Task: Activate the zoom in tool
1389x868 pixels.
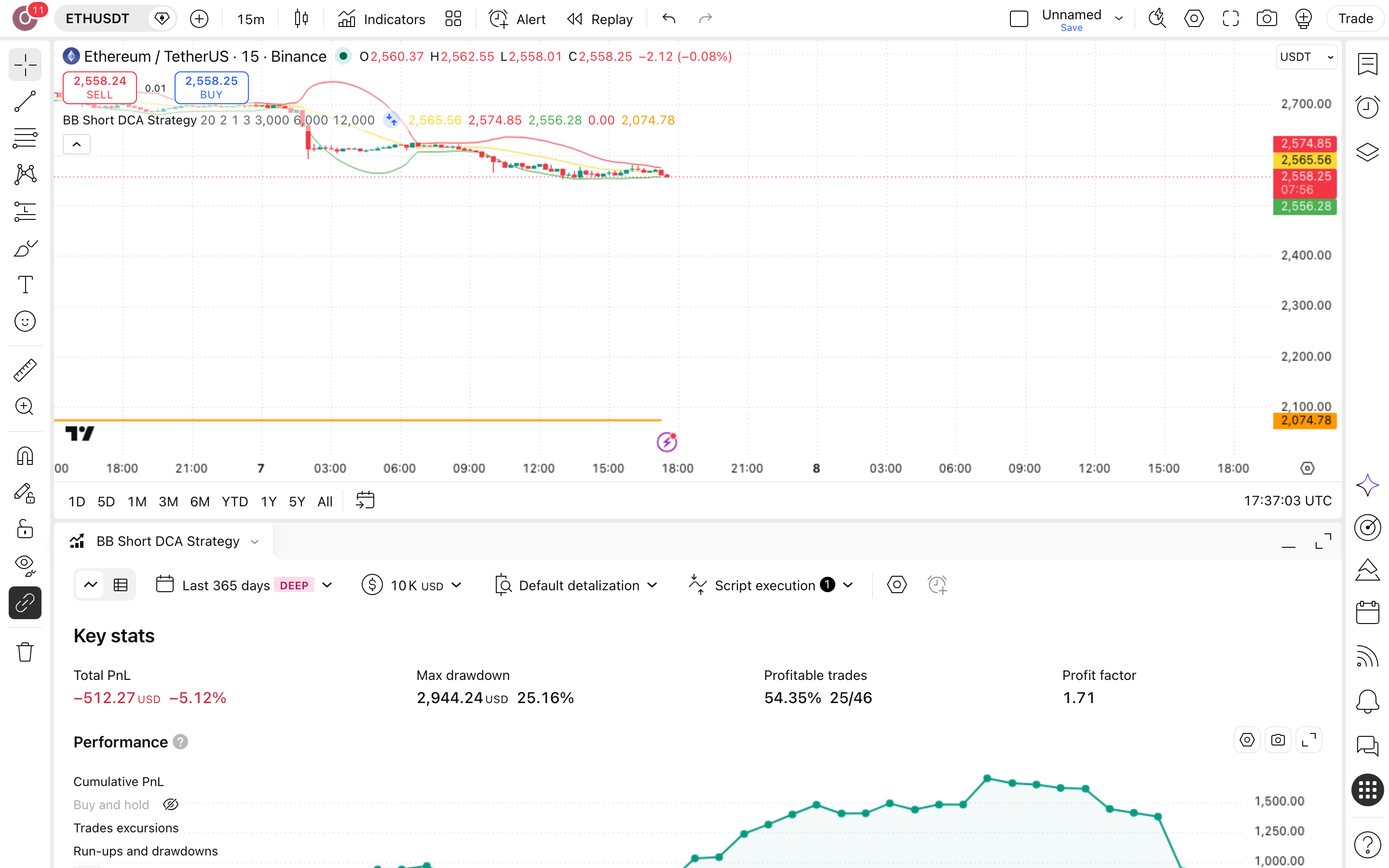Action: 25,407
